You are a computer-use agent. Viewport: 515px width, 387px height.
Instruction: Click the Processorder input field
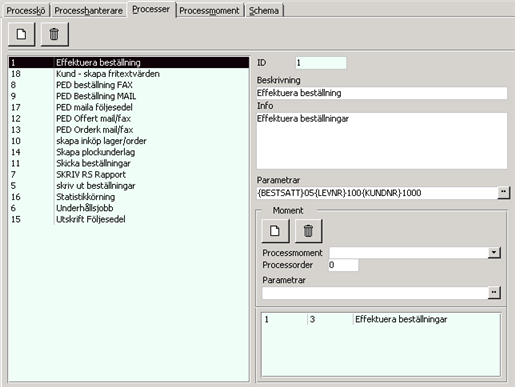(x=343, y=265)
